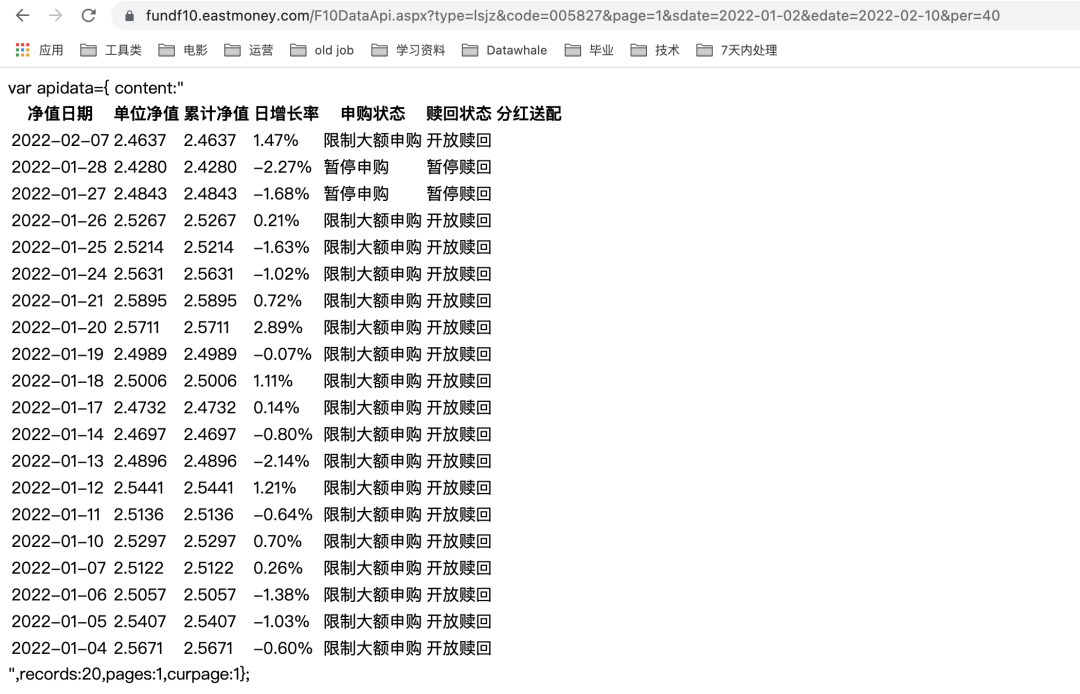The width and height of the screenshot is (1080, 694).
Task: Open the old job bookmark folder
Action: click(322, 50)
